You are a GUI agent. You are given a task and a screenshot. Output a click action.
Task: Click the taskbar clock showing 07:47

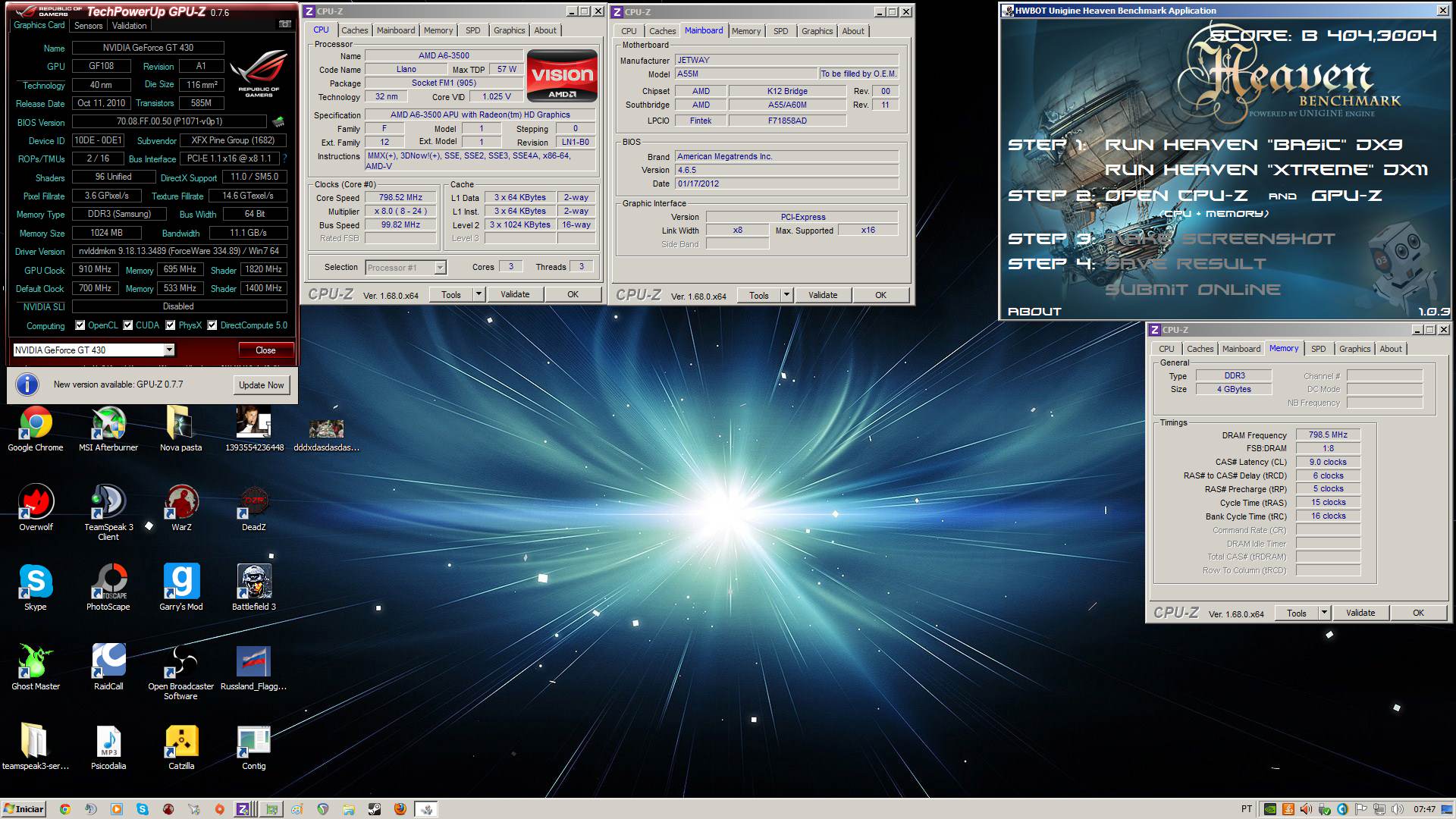1425,809
